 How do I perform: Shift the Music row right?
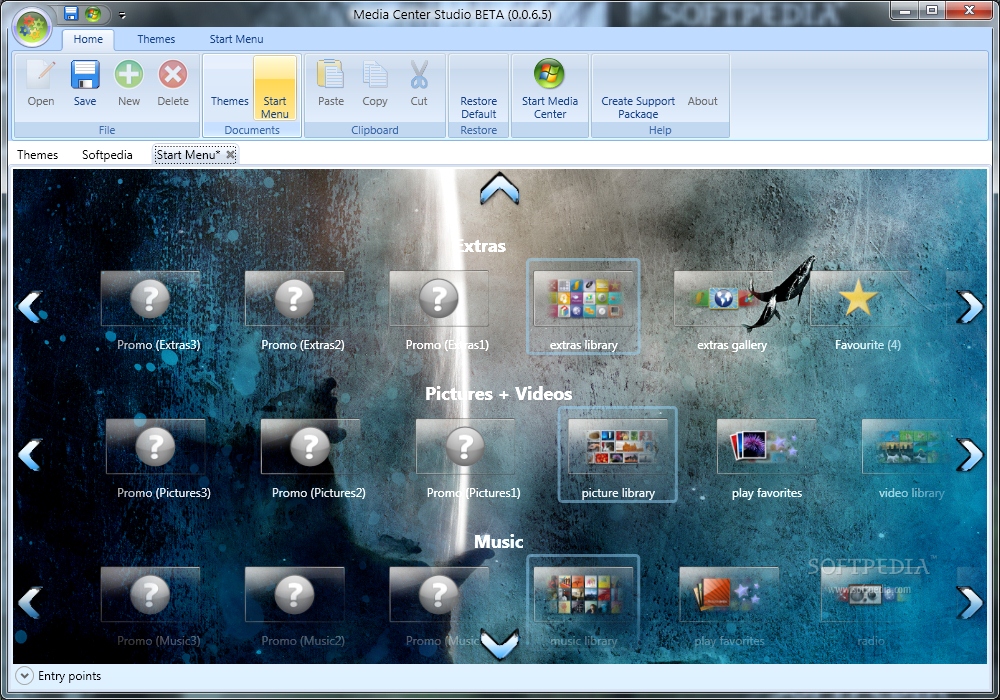(969, 603)
